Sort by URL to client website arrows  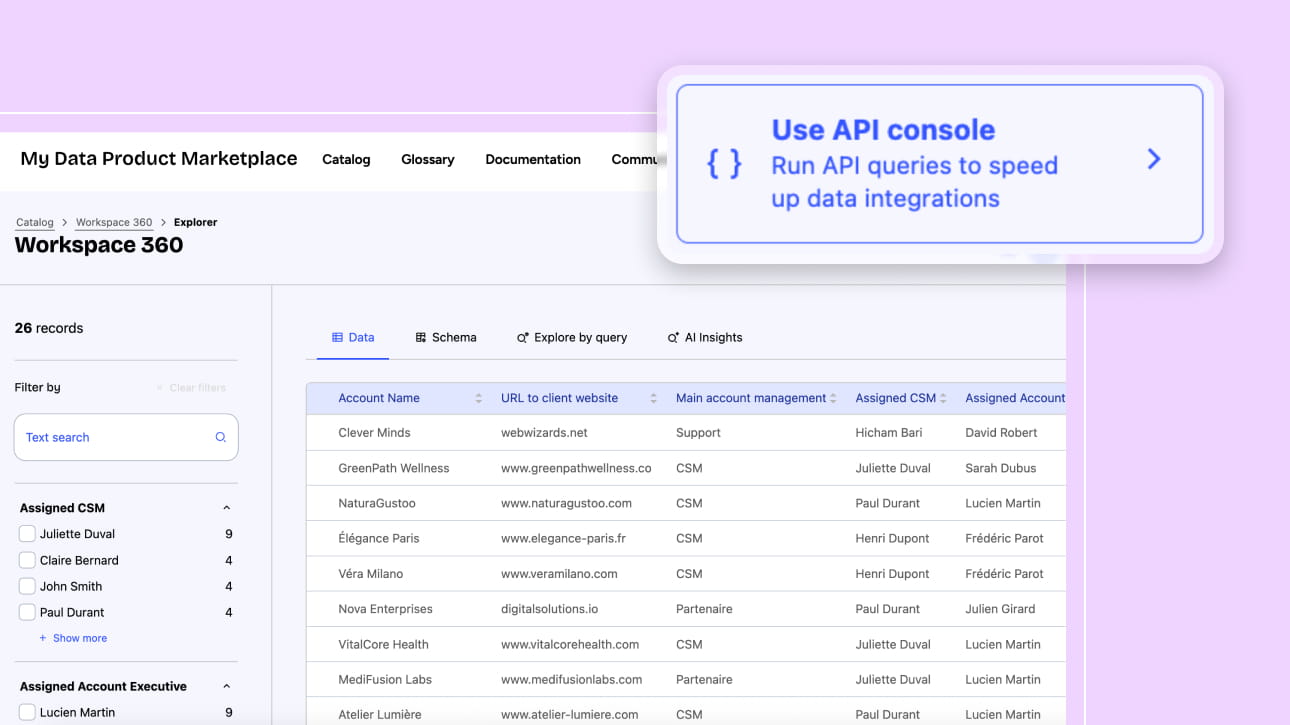[653, 398]
